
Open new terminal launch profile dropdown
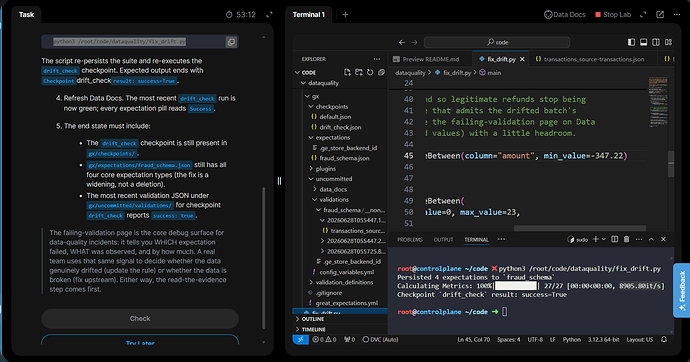point(604,239)
